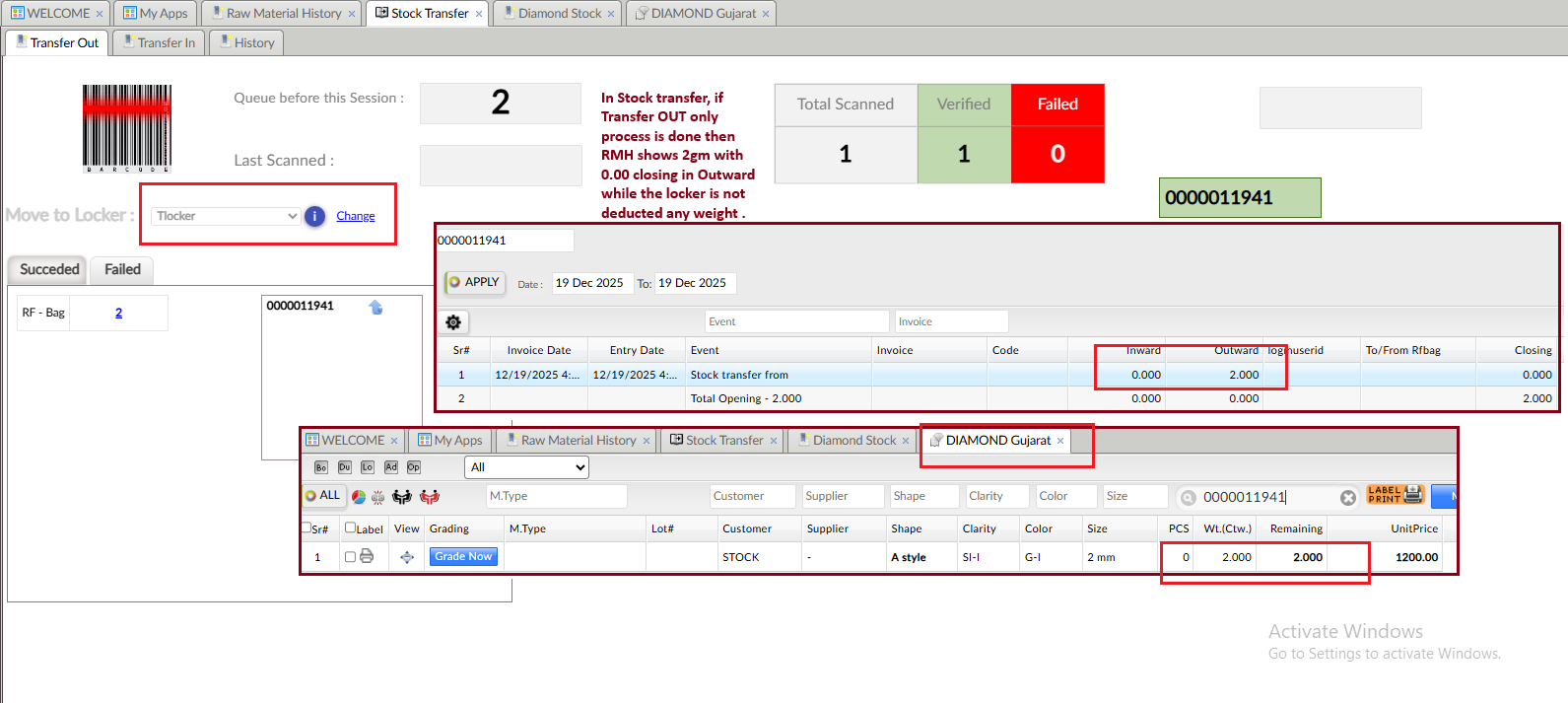This screenshot has width=1568, height=703.
Task: Click the Event filter input field
Action: coord(796,321)
